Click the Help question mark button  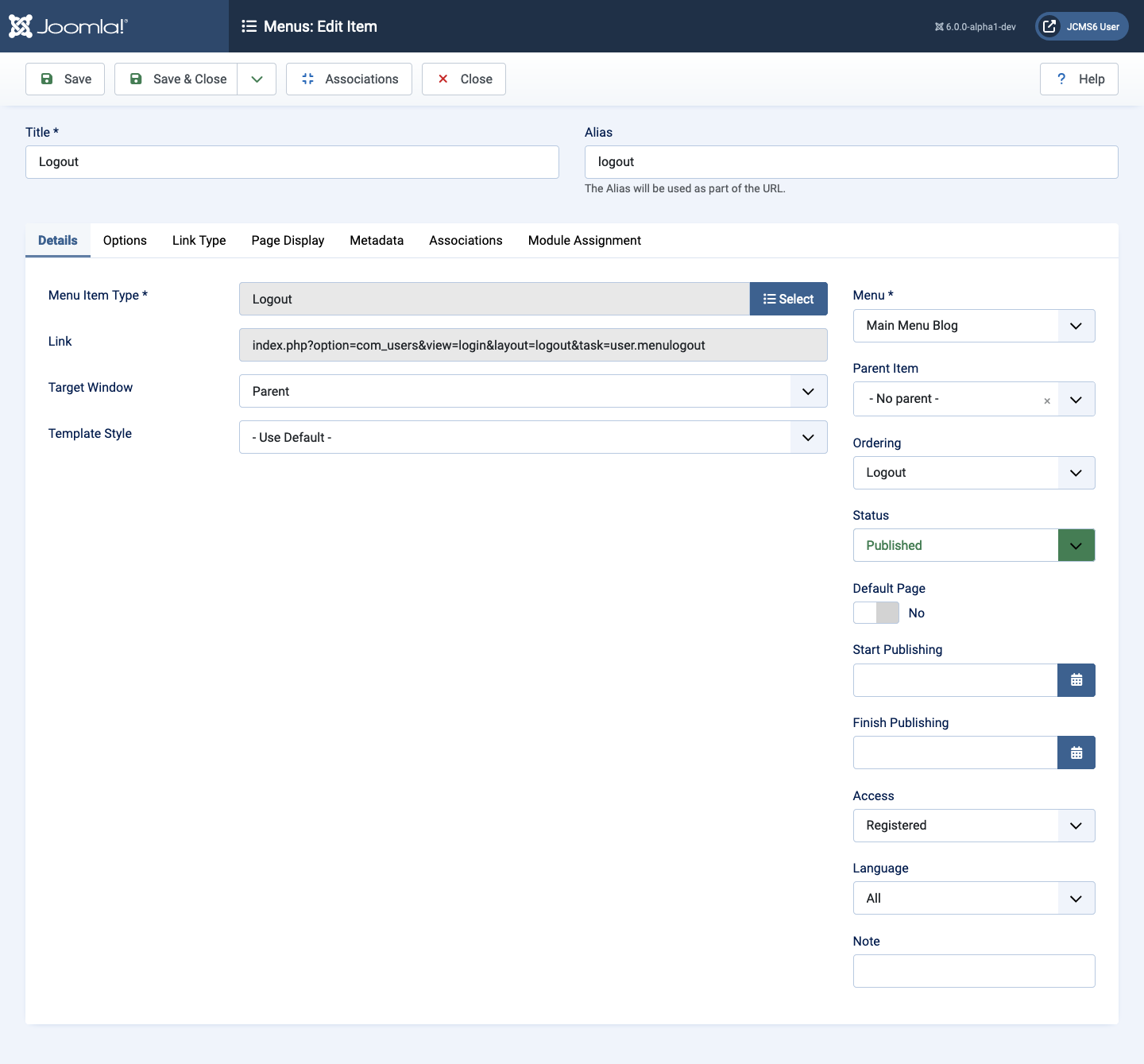point(1078,79)
